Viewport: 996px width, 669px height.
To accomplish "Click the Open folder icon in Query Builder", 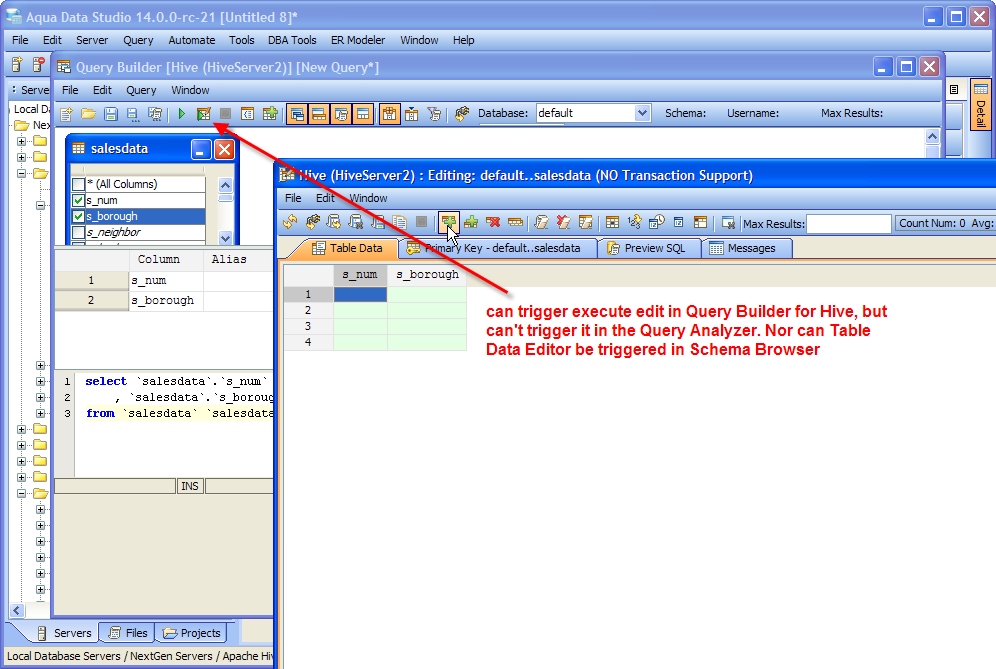I will pos(88,114).
